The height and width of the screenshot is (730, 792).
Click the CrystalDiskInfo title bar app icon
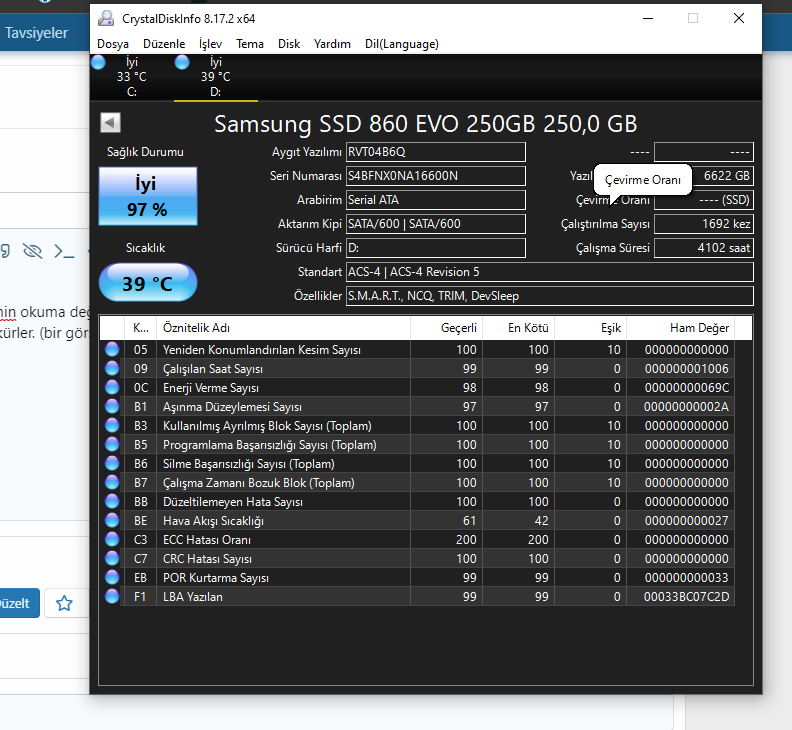click(107, 18)
